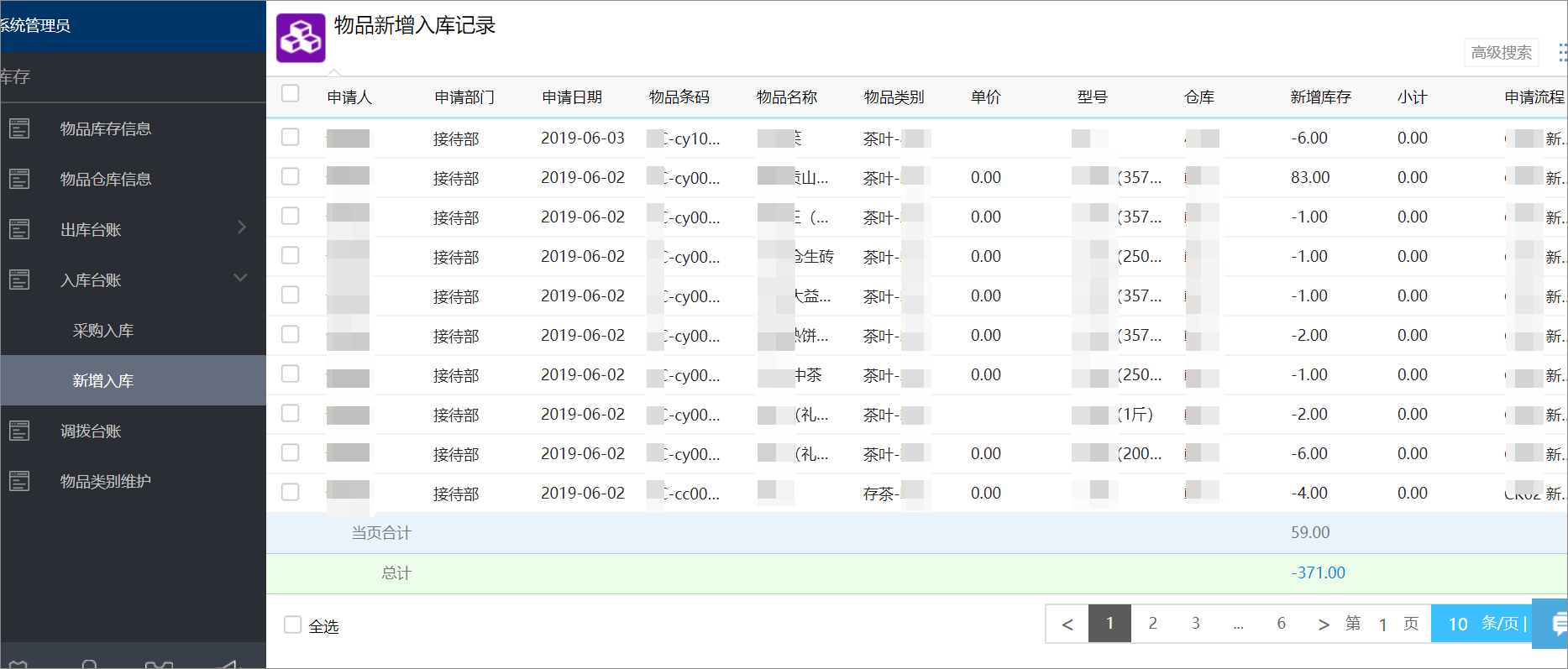Check the 全选 checkbox at bottom
Screen dimensions: 1568x669
click(292, 625)
